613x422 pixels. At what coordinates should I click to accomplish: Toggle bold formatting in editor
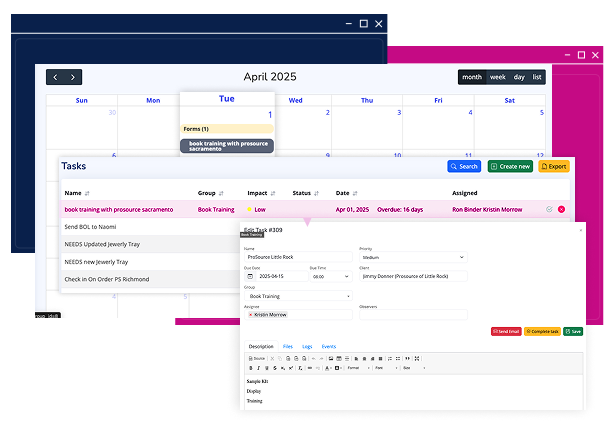pos(251,368)
